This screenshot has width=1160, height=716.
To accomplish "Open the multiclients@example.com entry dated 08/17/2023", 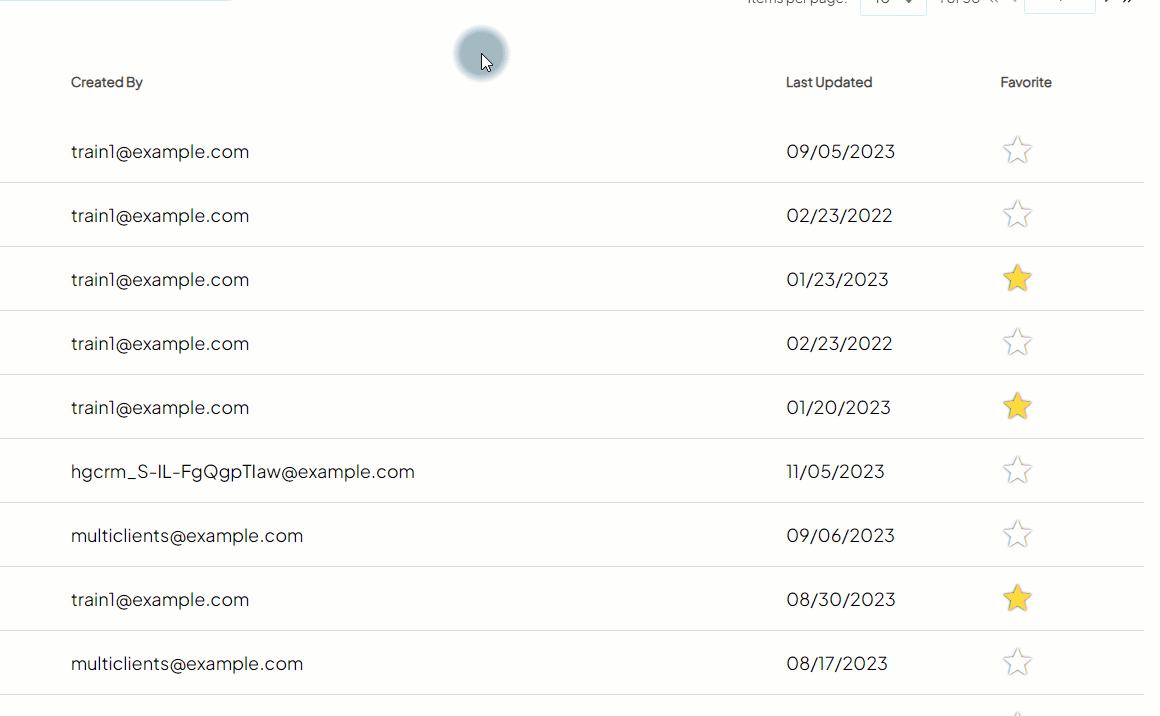I will pyautogui.click(x=187, y=664).
